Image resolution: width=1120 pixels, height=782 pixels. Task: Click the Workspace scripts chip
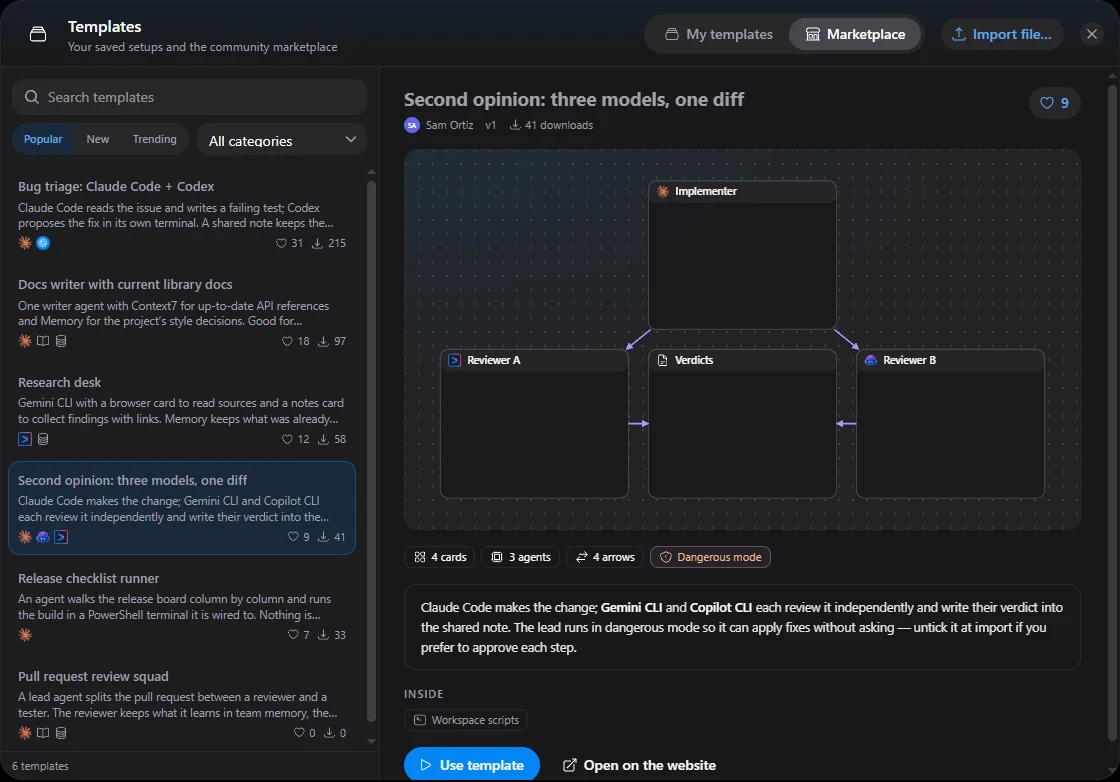(466, 720)
